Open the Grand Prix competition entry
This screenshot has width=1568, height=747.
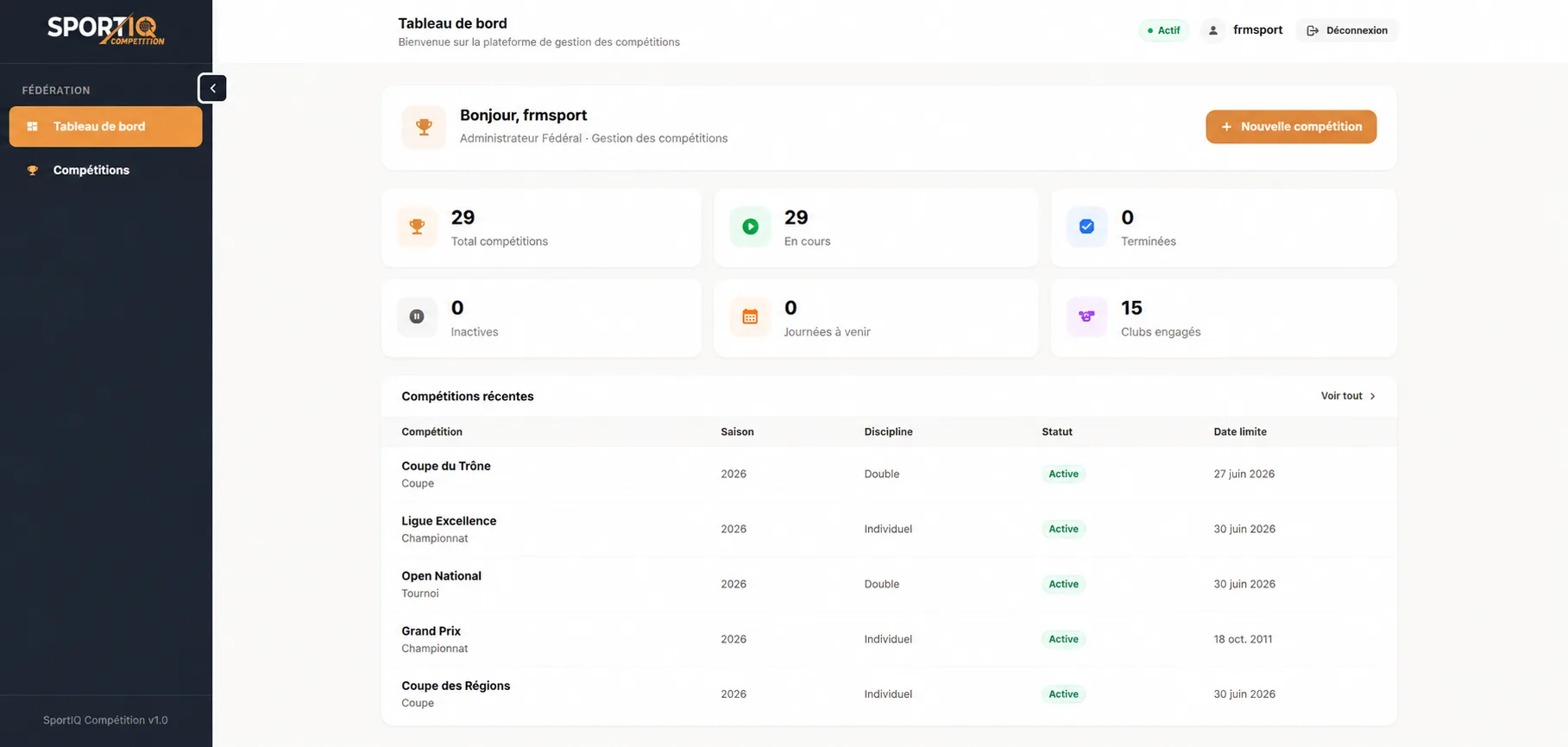(x=889, y=639)
